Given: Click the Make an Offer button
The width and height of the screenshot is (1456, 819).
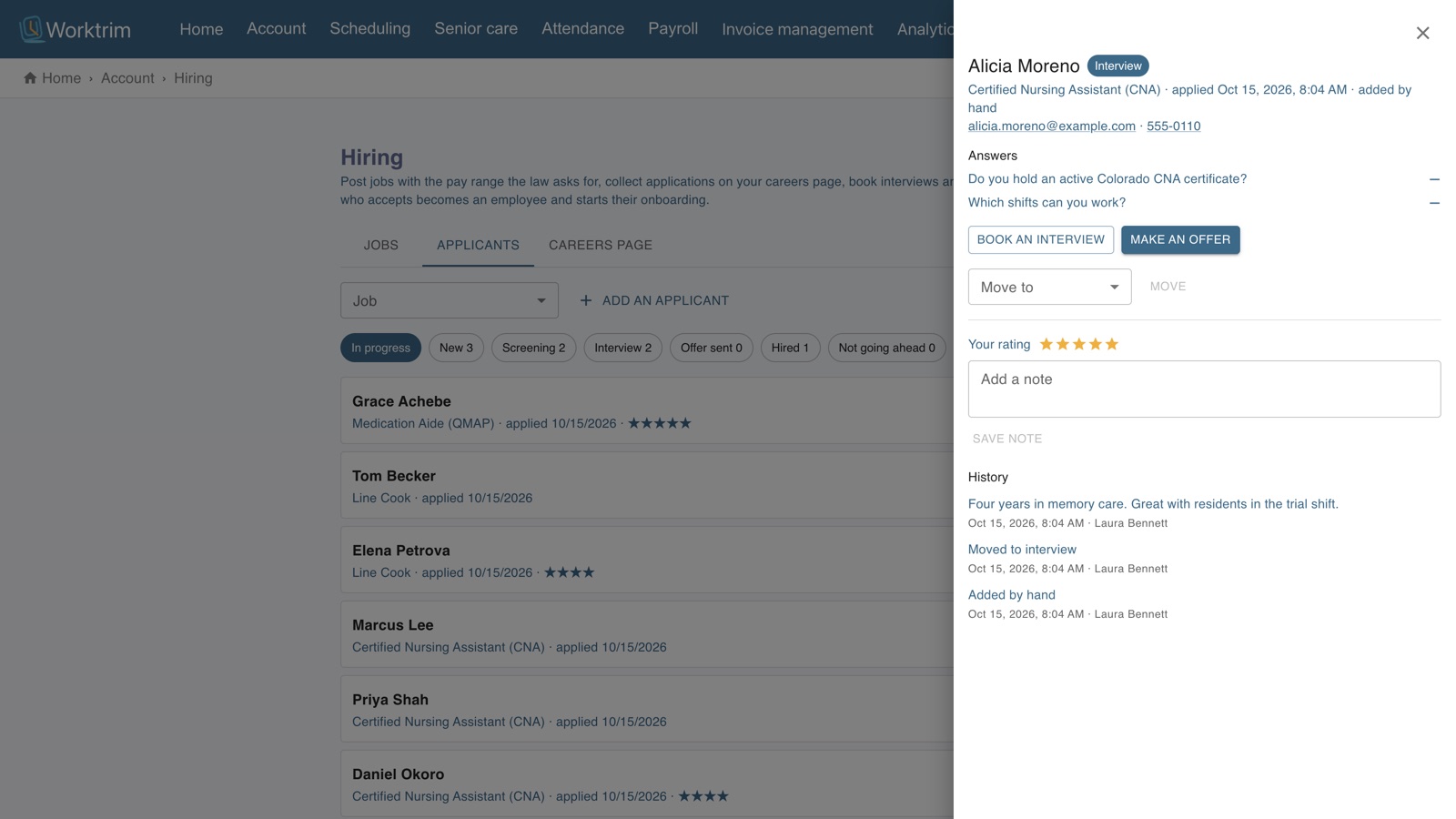Looking at the screenshot, I should [1180, 239].
